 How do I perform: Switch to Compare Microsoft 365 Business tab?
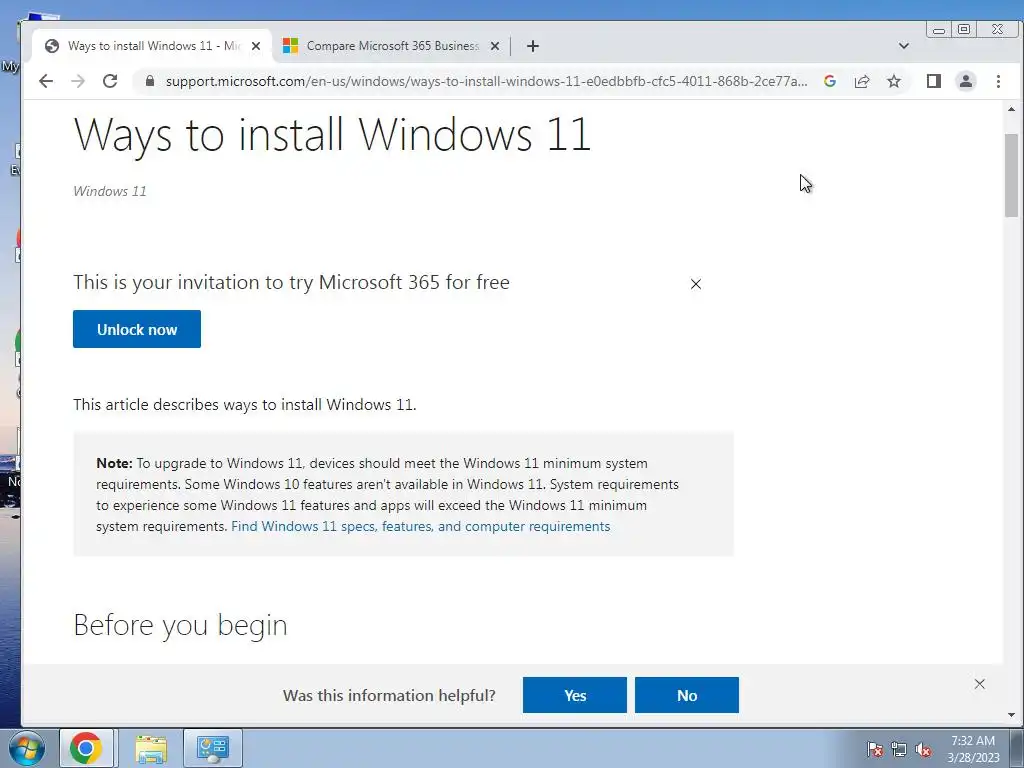coord(391,46)
